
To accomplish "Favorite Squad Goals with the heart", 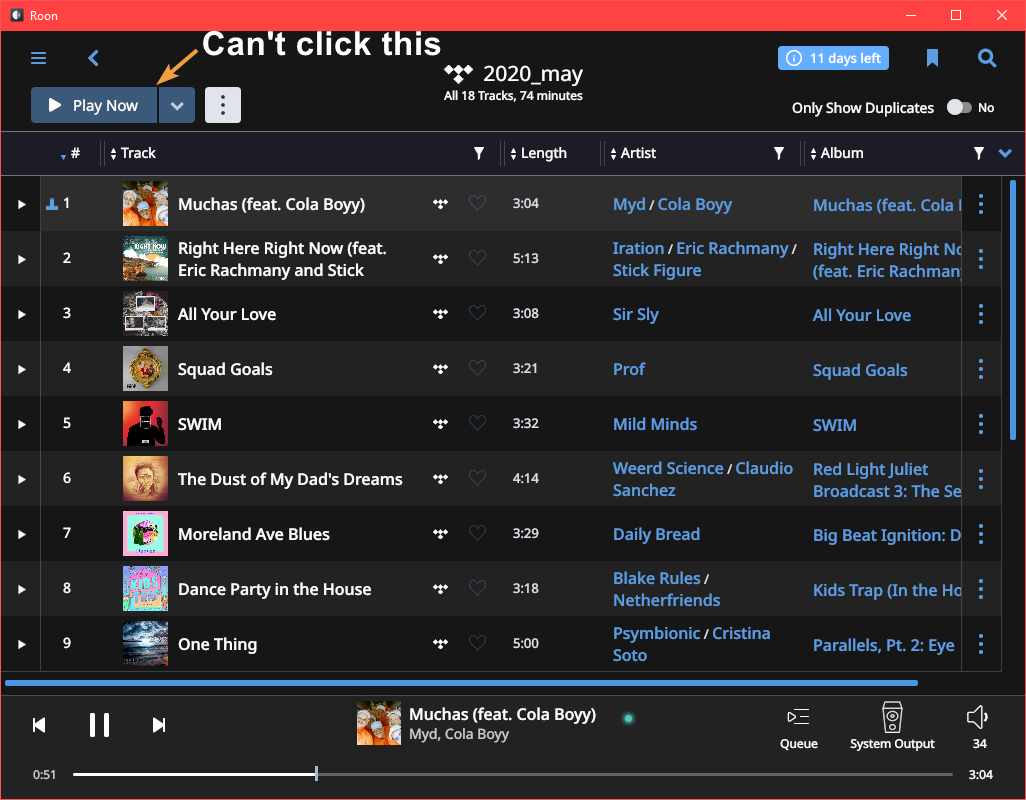I will [478, 368].
